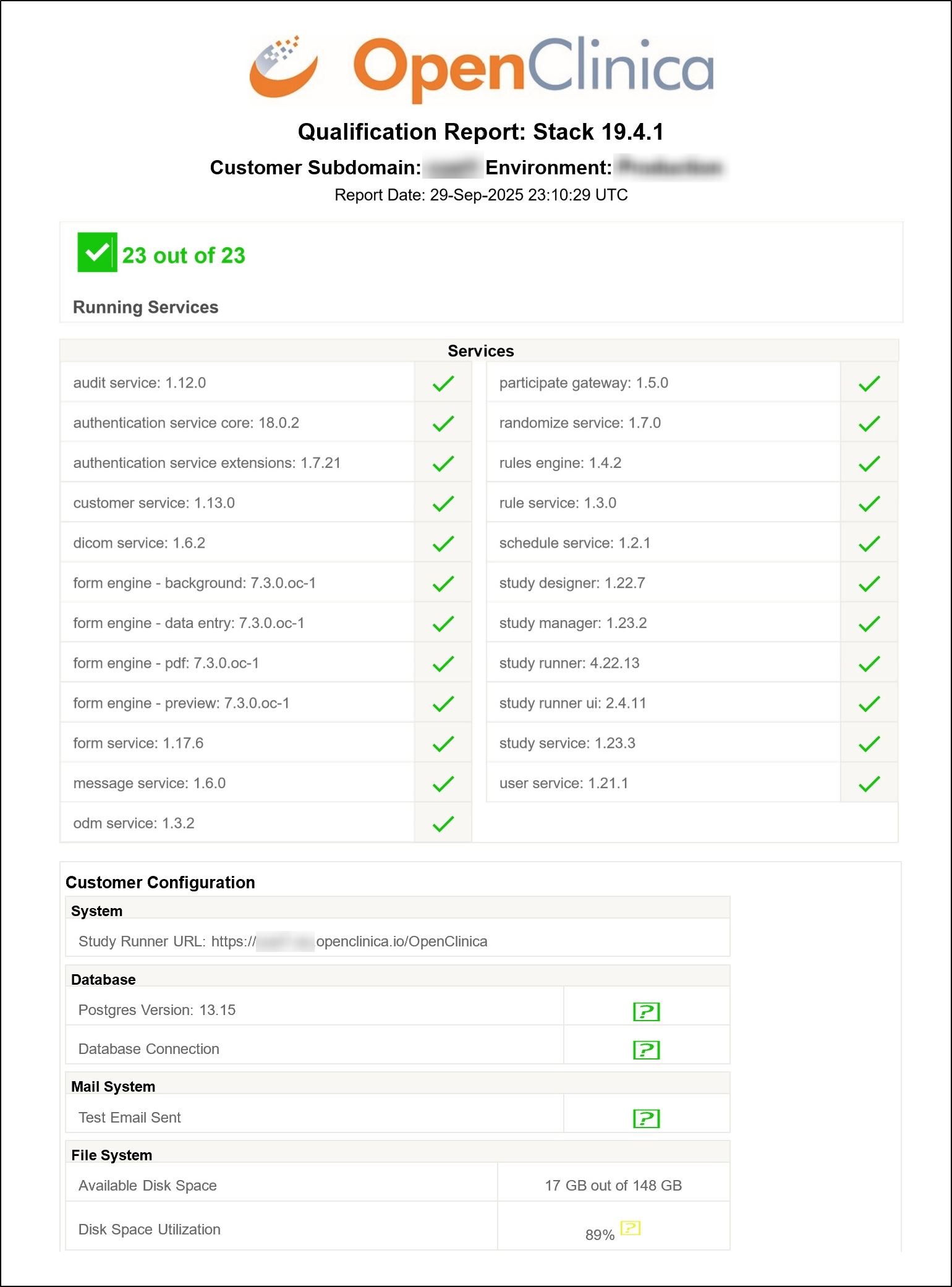Screen dimensions: 952x1287
Task: Click the study designer status checkmark
Action: point(869,584)
